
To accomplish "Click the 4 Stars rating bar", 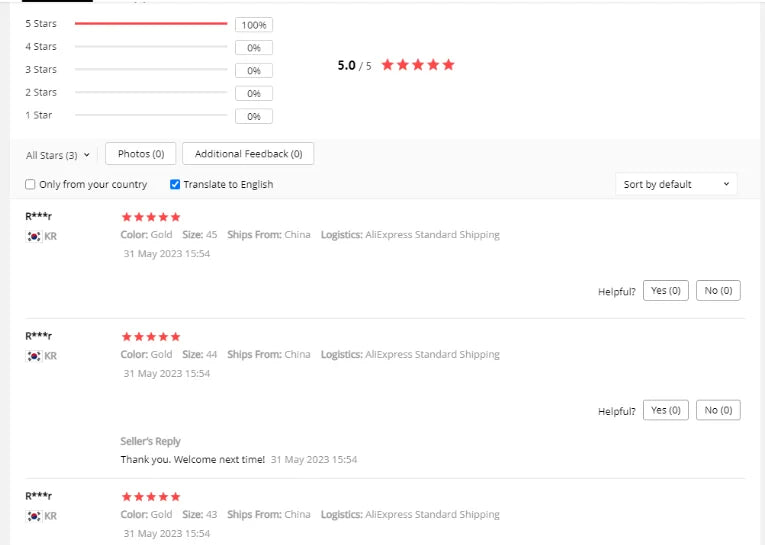I will 151,46.
